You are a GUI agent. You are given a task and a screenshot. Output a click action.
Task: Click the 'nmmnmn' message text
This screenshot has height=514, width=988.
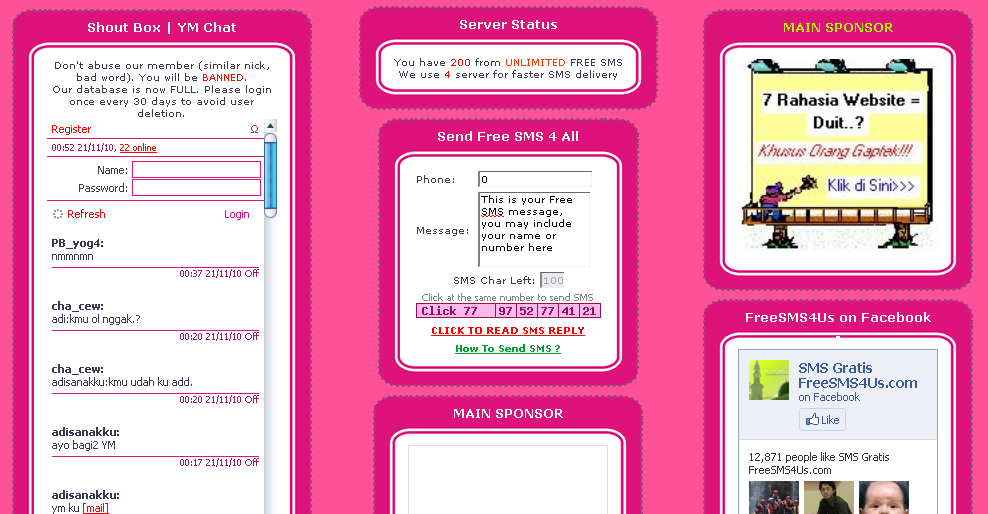[x=72, y=257]
